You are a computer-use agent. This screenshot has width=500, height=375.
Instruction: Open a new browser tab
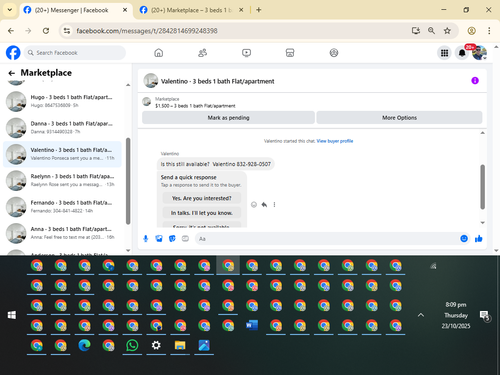coord(259,10)
